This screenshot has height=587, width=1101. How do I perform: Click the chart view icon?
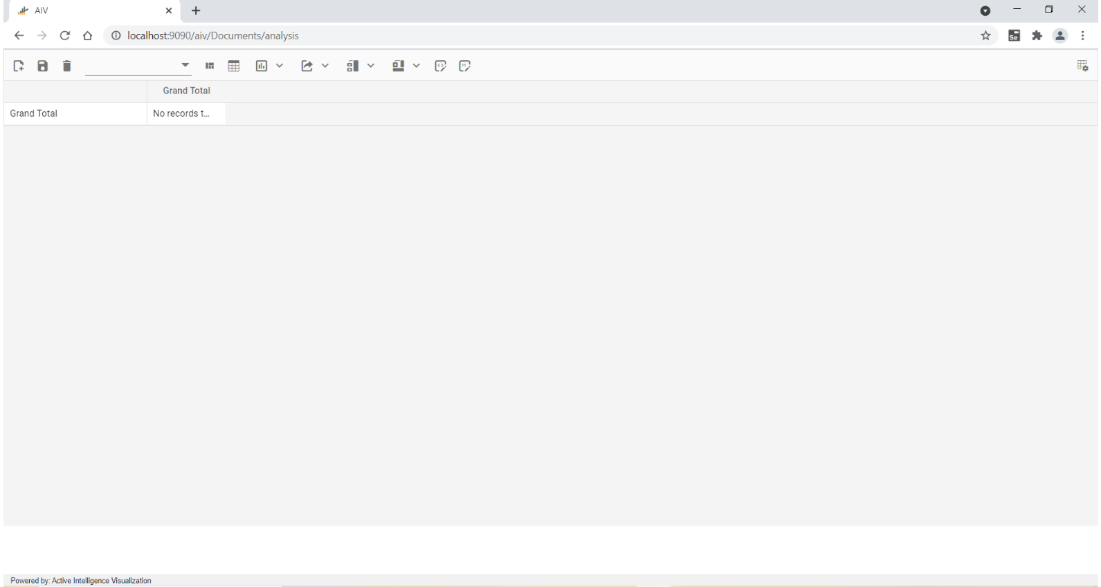261,66
